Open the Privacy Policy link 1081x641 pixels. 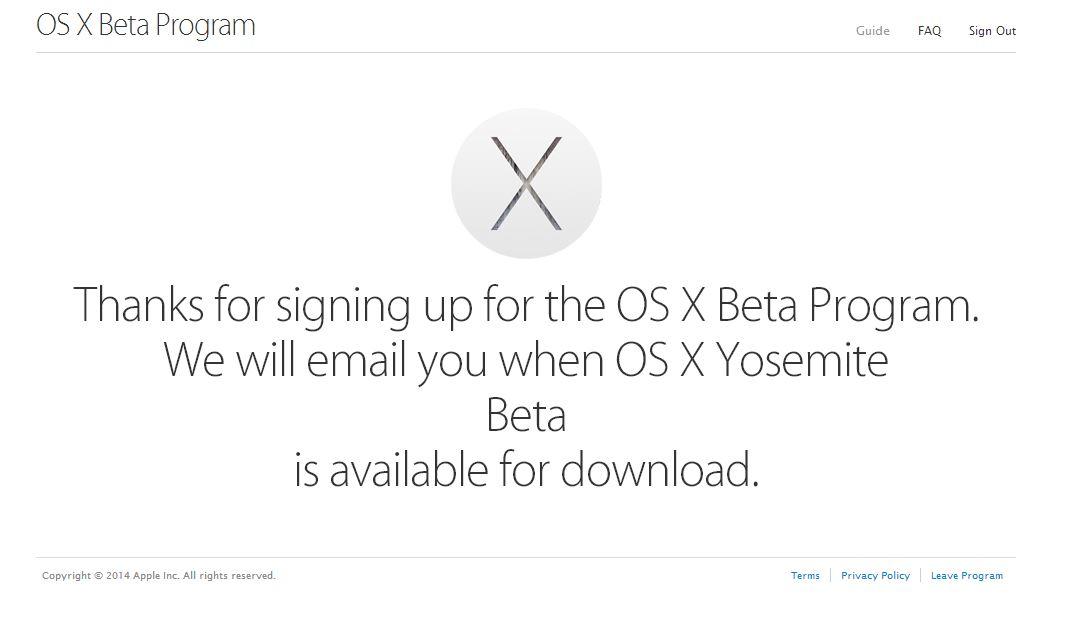[876, 576]
